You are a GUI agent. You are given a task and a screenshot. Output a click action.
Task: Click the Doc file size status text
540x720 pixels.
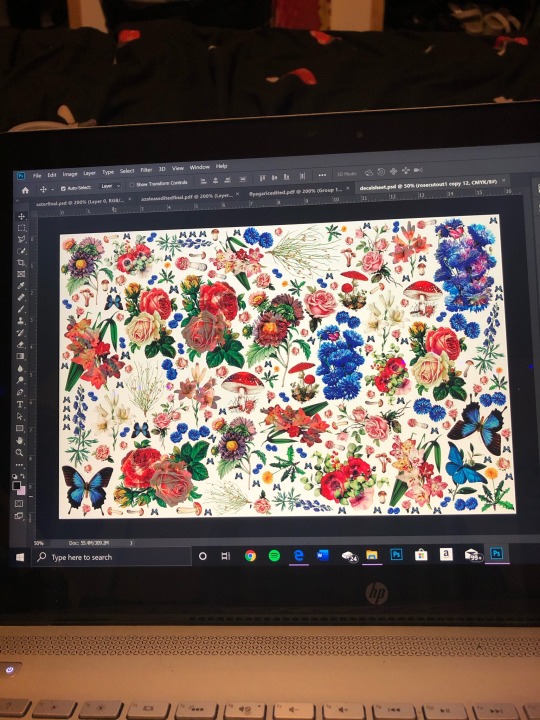(89, 543)
